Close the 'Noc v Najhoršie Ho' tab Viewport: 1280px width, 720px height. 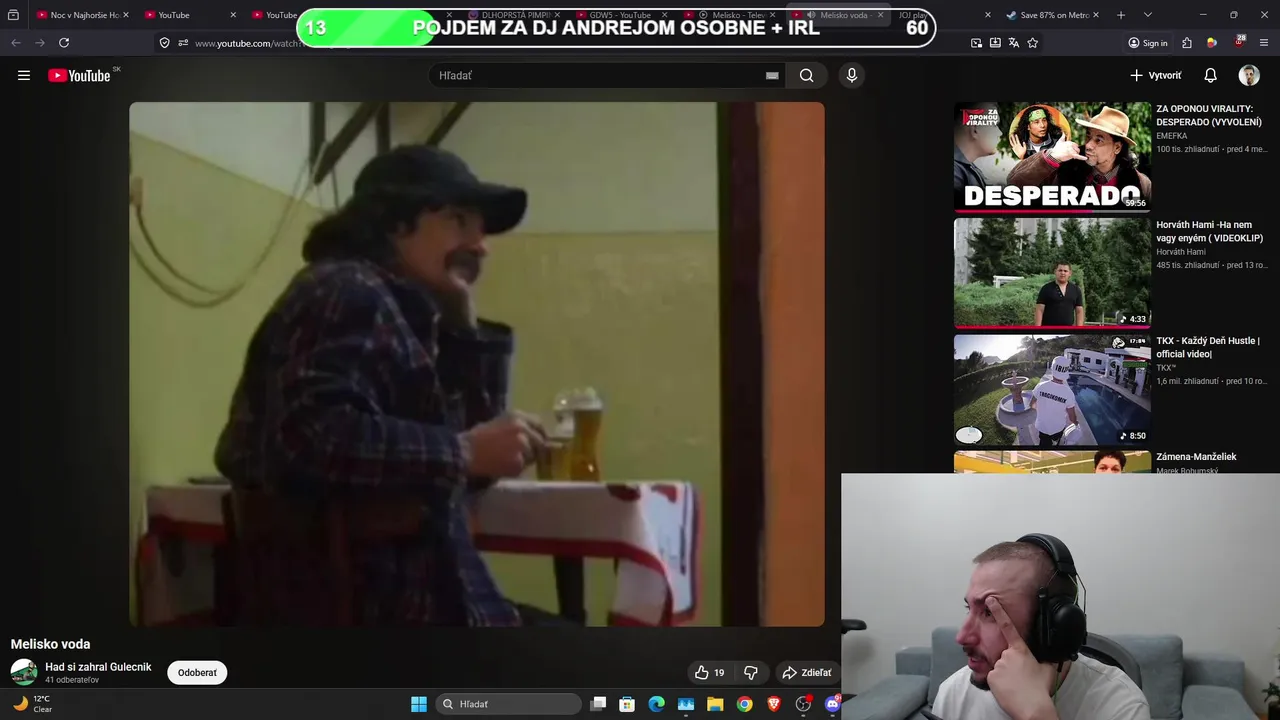pos(126,15)
